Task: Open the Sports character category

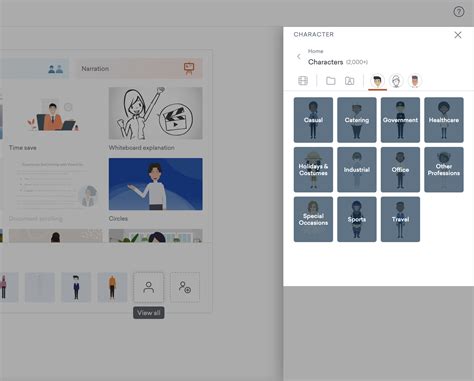Action: coord(357,219)
